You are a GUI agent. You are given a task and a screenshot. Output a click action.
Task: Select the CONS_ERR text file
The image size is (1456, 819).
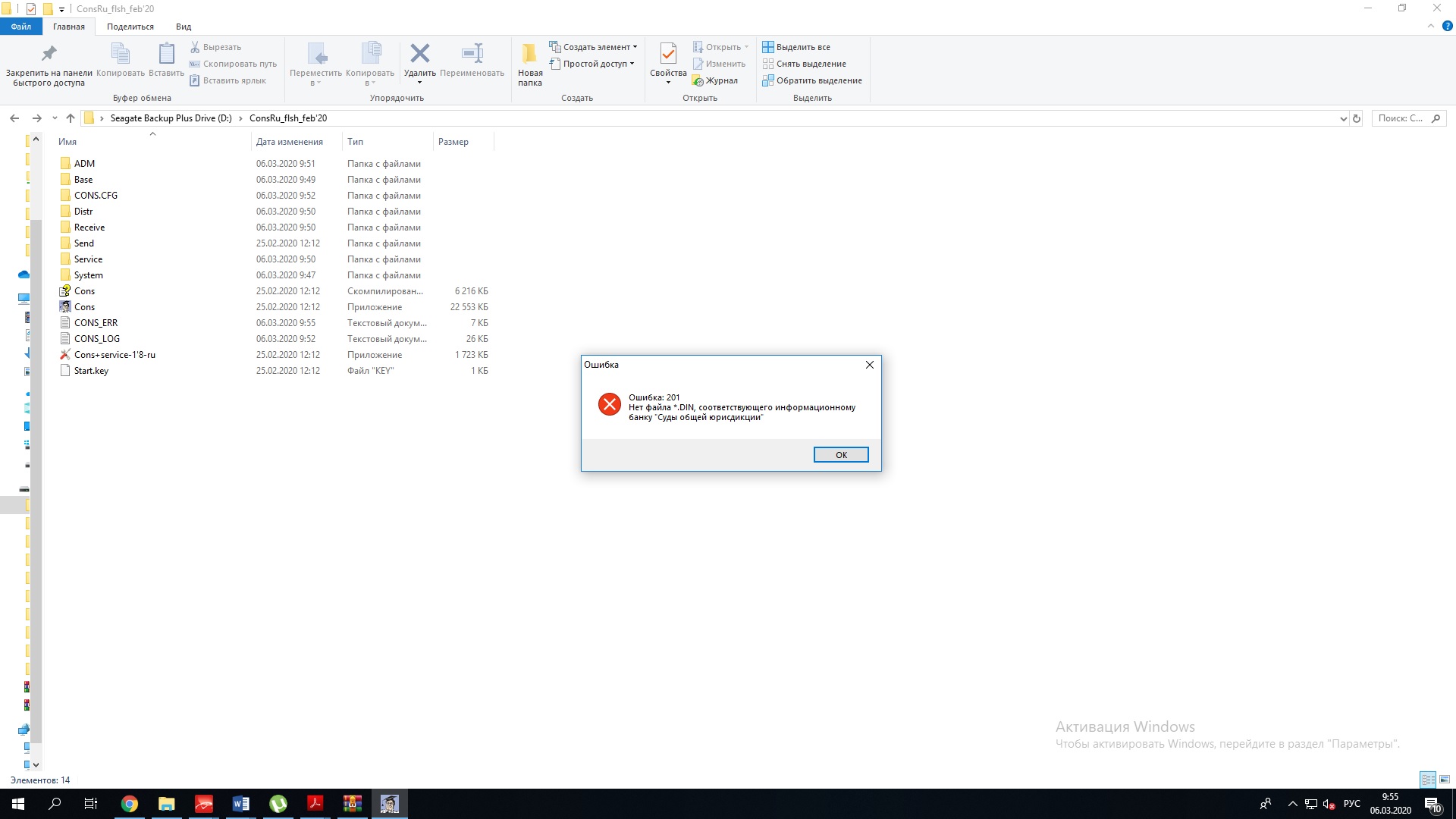pyautogui.click(x=96, y=323)
